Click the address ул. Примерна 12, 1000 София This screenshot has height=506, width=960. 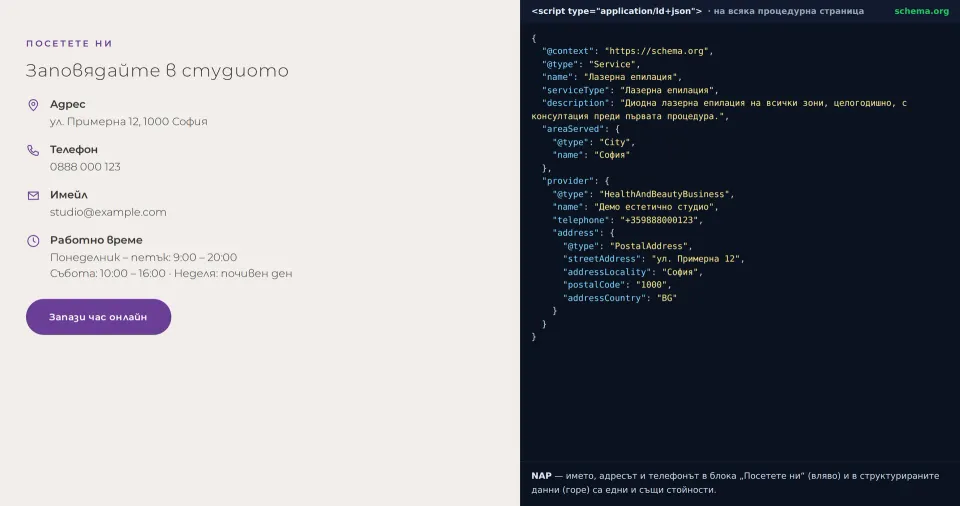129,121
